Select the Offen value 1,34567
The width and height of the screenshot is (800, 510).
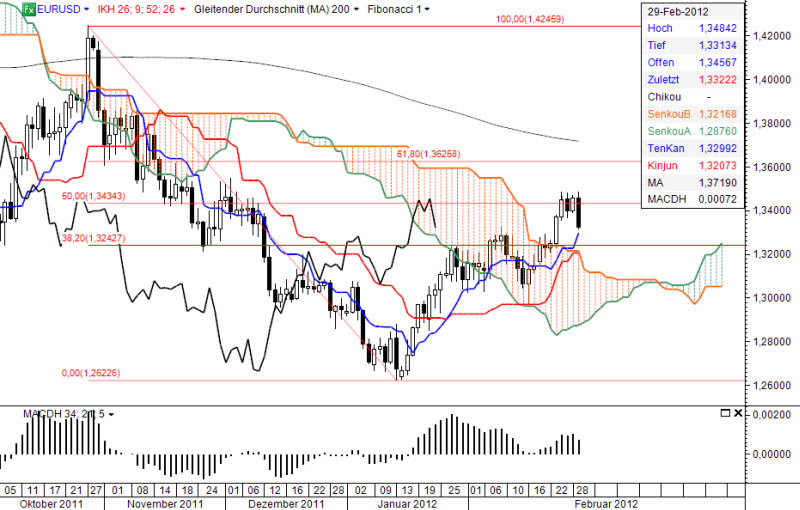pyautogui.click(x=717, y=63)
